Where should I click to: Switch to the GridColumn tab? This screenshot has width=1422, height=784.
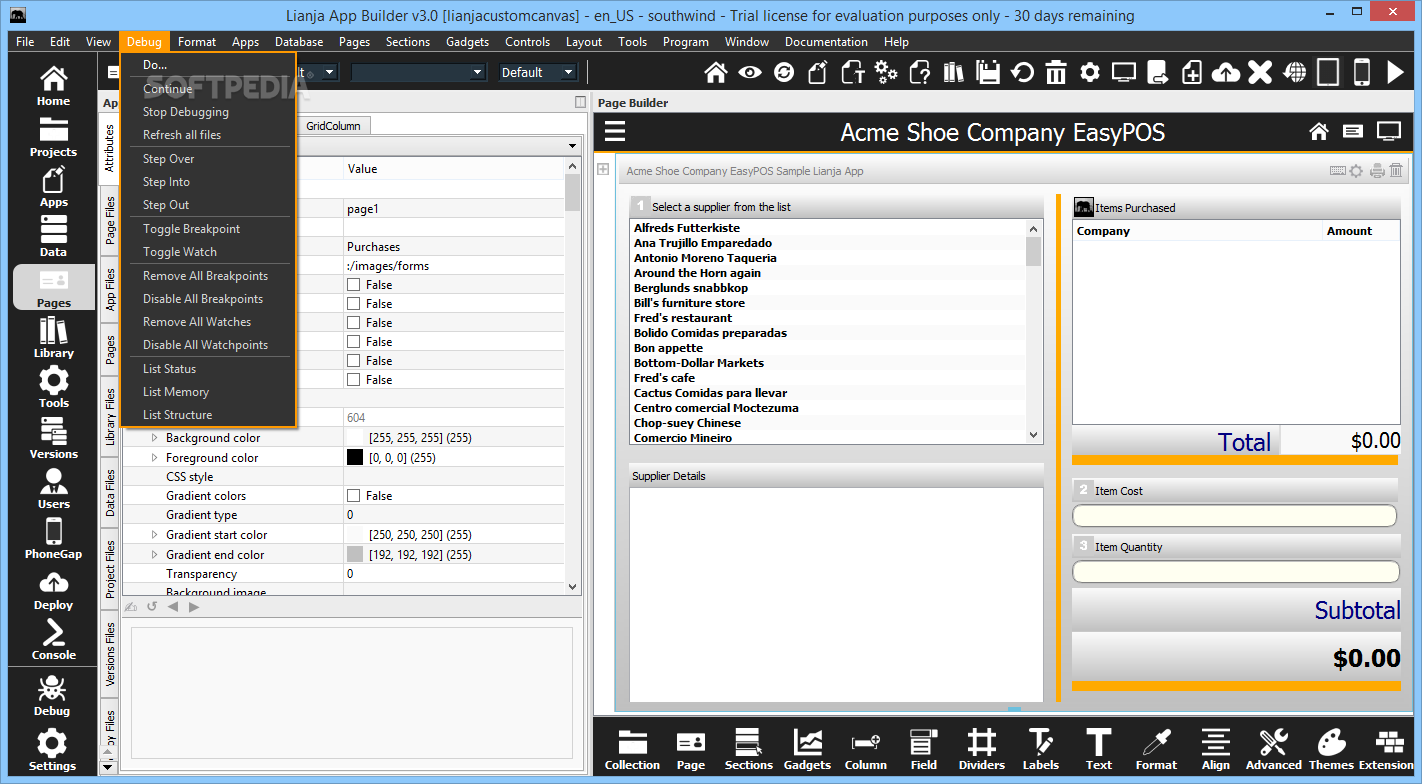pyautogui.click(x=335, y=126)
